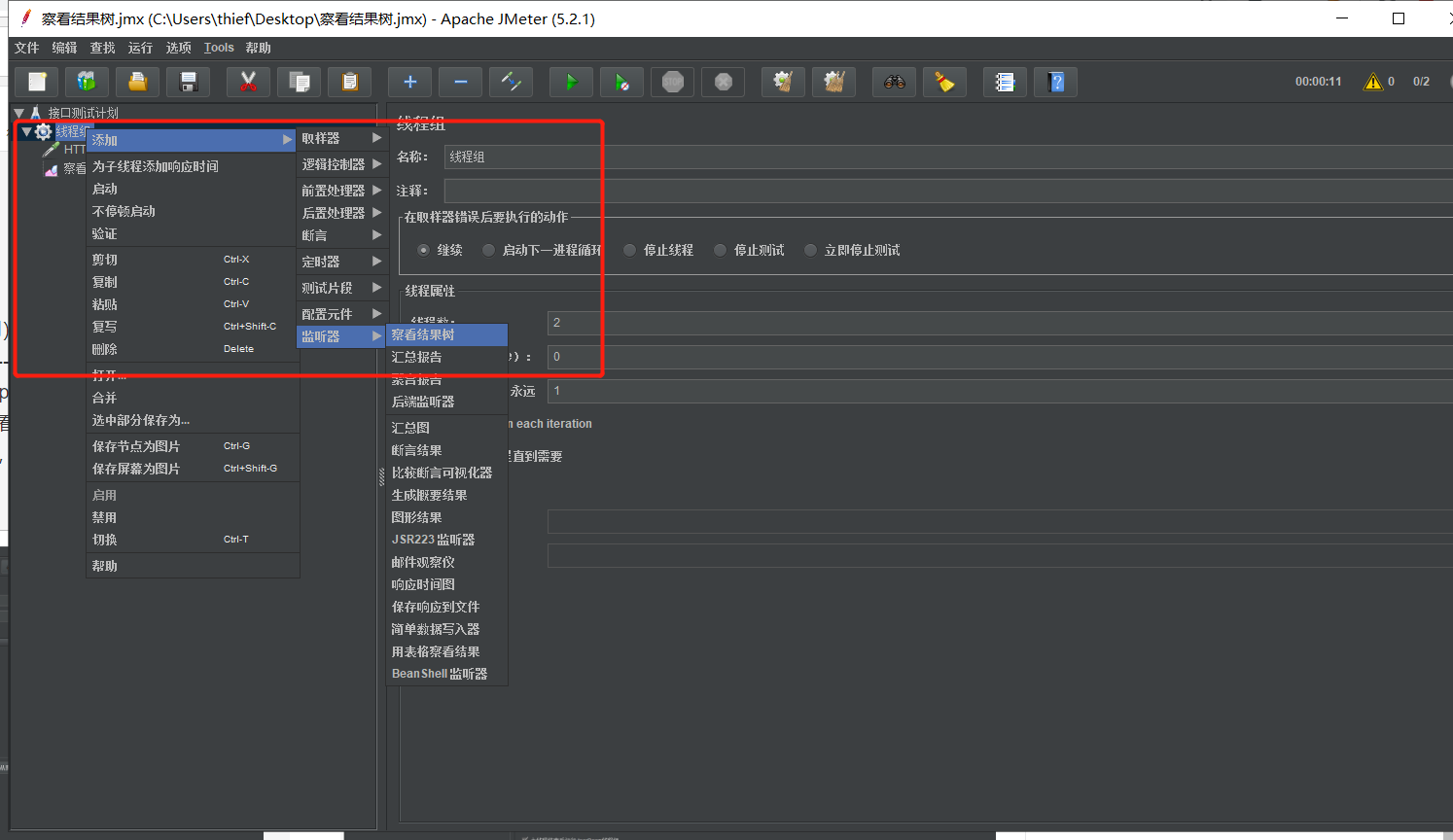
Task: Open the Tools menu
Action: [x=219, y=48]
